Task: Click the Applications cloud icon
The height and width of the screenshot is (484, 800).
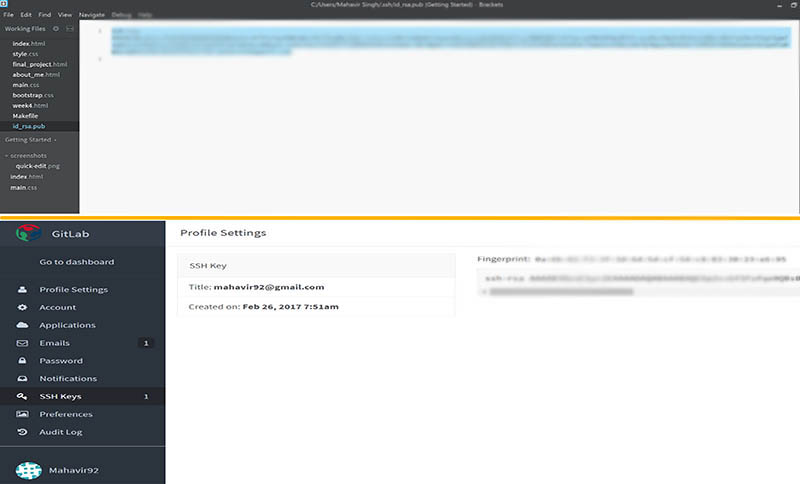Action: click(x=22, y=325)
